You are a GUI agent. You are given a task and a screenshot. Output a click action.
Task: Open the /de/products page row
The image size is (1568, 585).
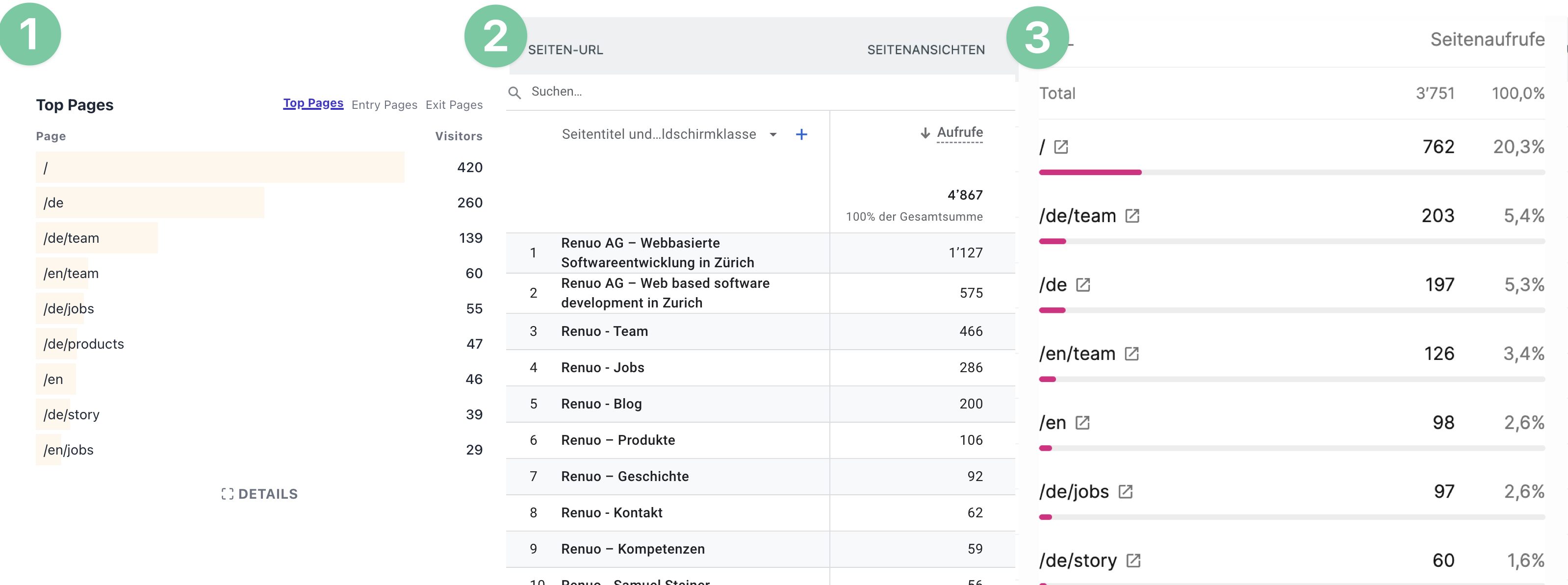pos(259,344)
